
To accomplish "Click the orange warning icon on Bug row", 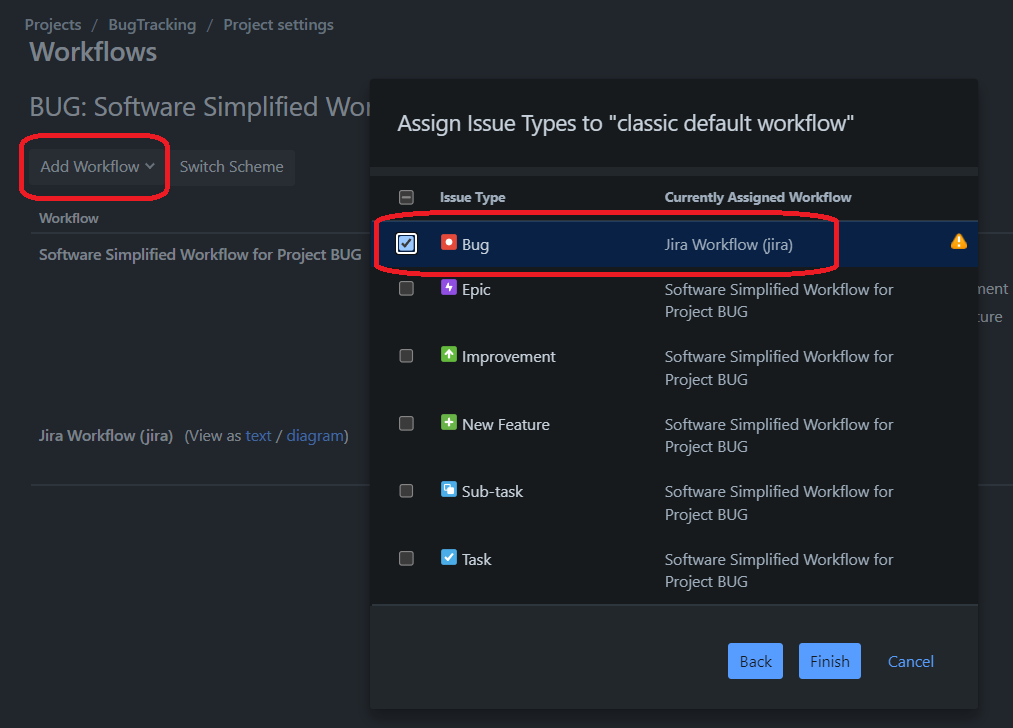I will coord(958,242).
